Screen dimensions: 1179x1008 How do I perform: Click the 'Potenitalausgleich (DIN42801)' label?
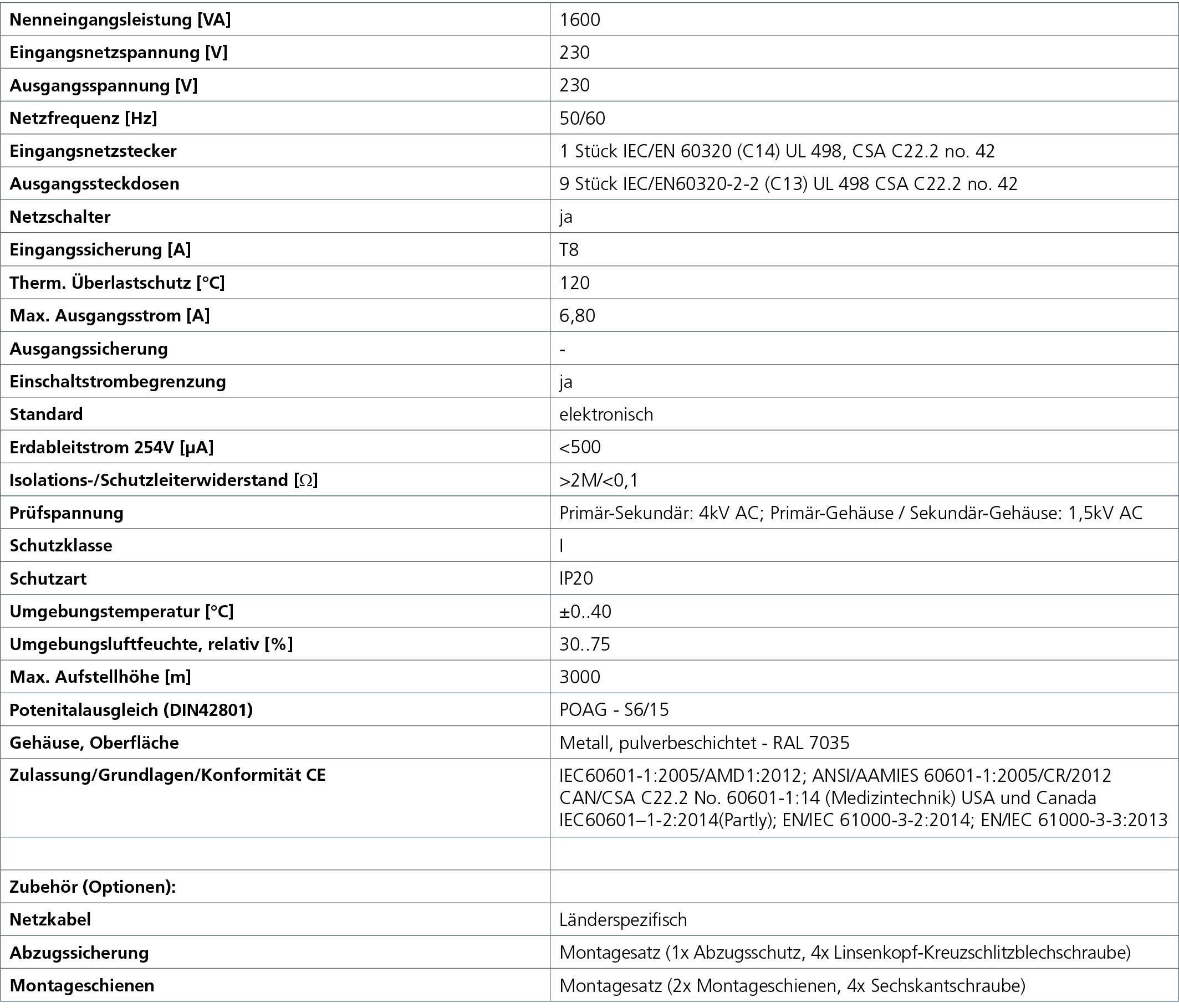131,710
